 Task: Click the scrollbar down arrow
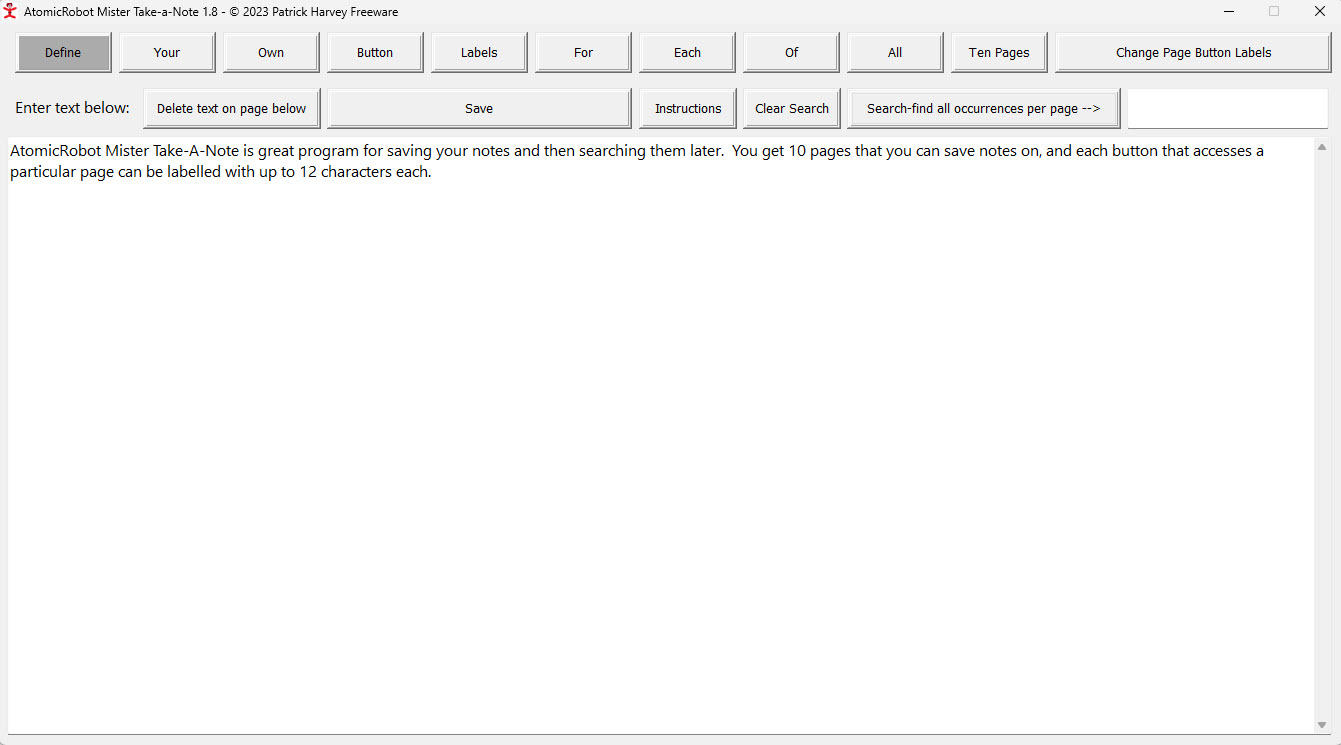[1322, 724]
